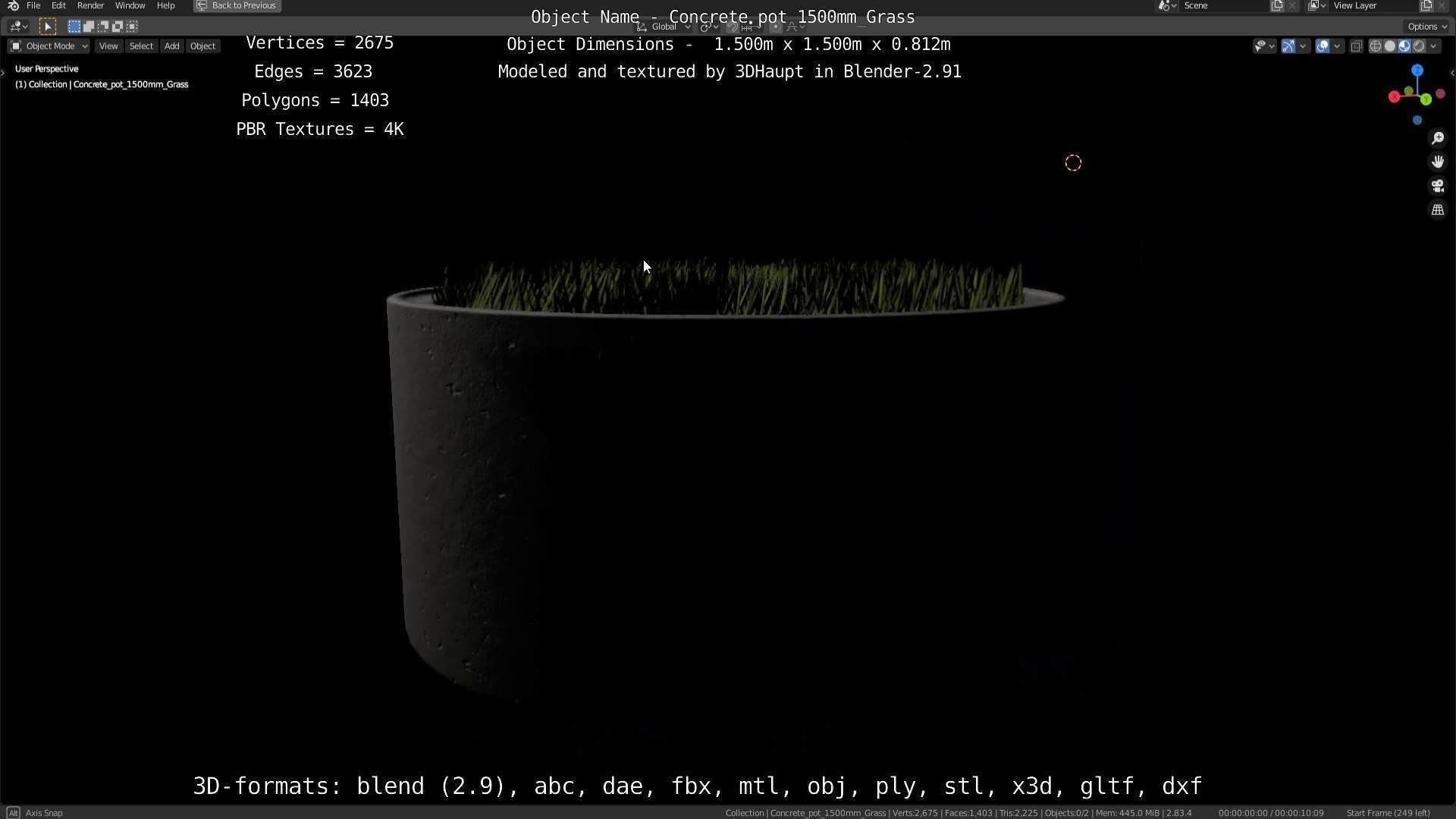The width and height of the screenshot is (1456, 819).
Task: Click the Scene name field
Action: click(x=1225, y=5)
